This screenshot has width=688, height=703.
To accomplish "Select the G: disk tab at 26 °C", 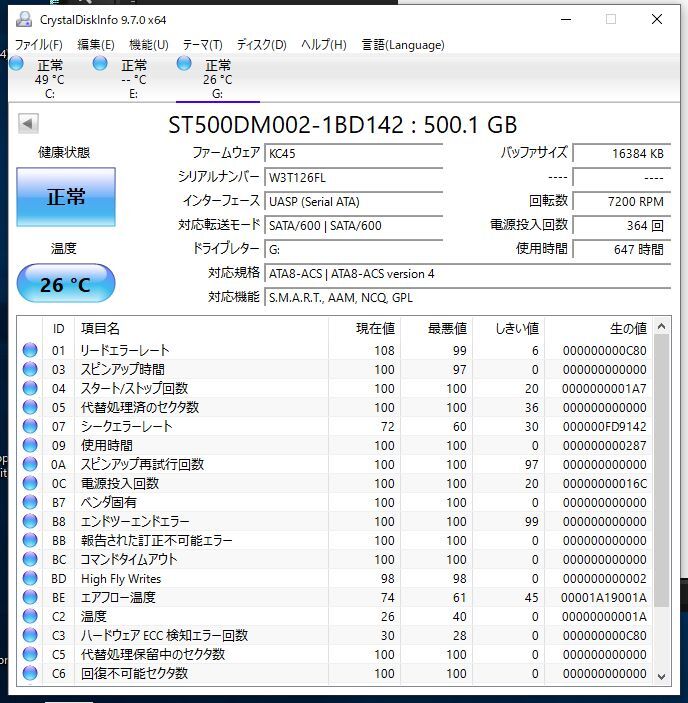I will (x=218, y=79).
